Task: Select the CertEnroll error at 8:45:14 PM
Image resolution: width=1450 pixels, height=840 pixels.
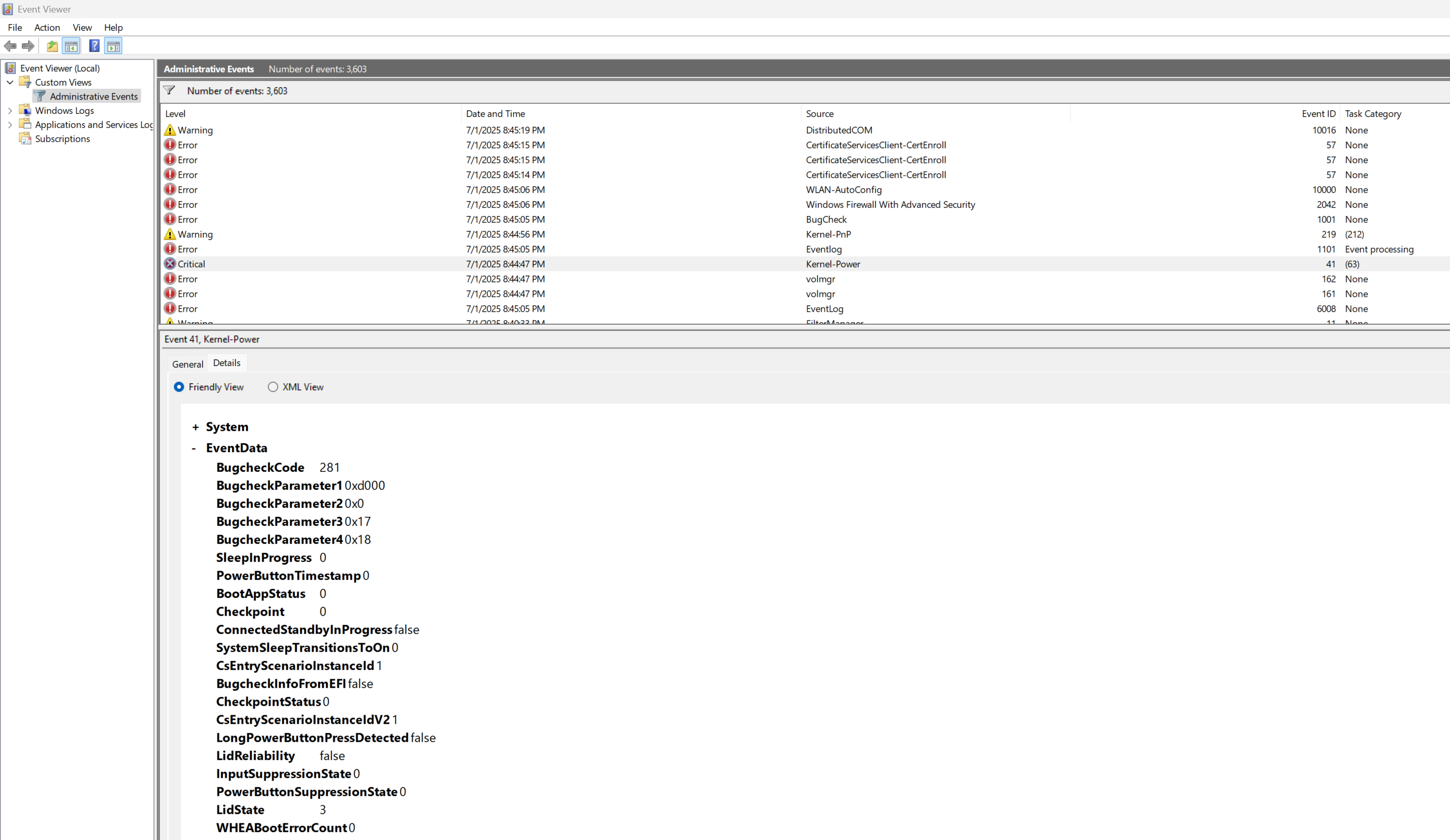Action: point(805,174)
